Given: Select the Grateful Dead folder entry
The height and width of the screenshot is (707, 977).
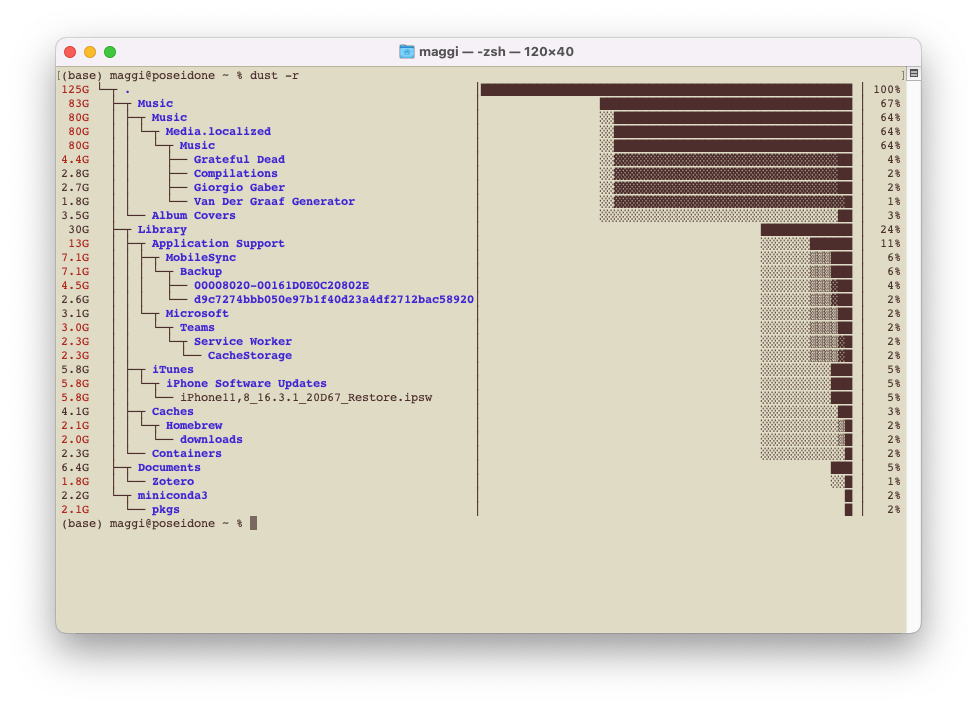Looking at the screenshot, I should (x=239, y=160).
